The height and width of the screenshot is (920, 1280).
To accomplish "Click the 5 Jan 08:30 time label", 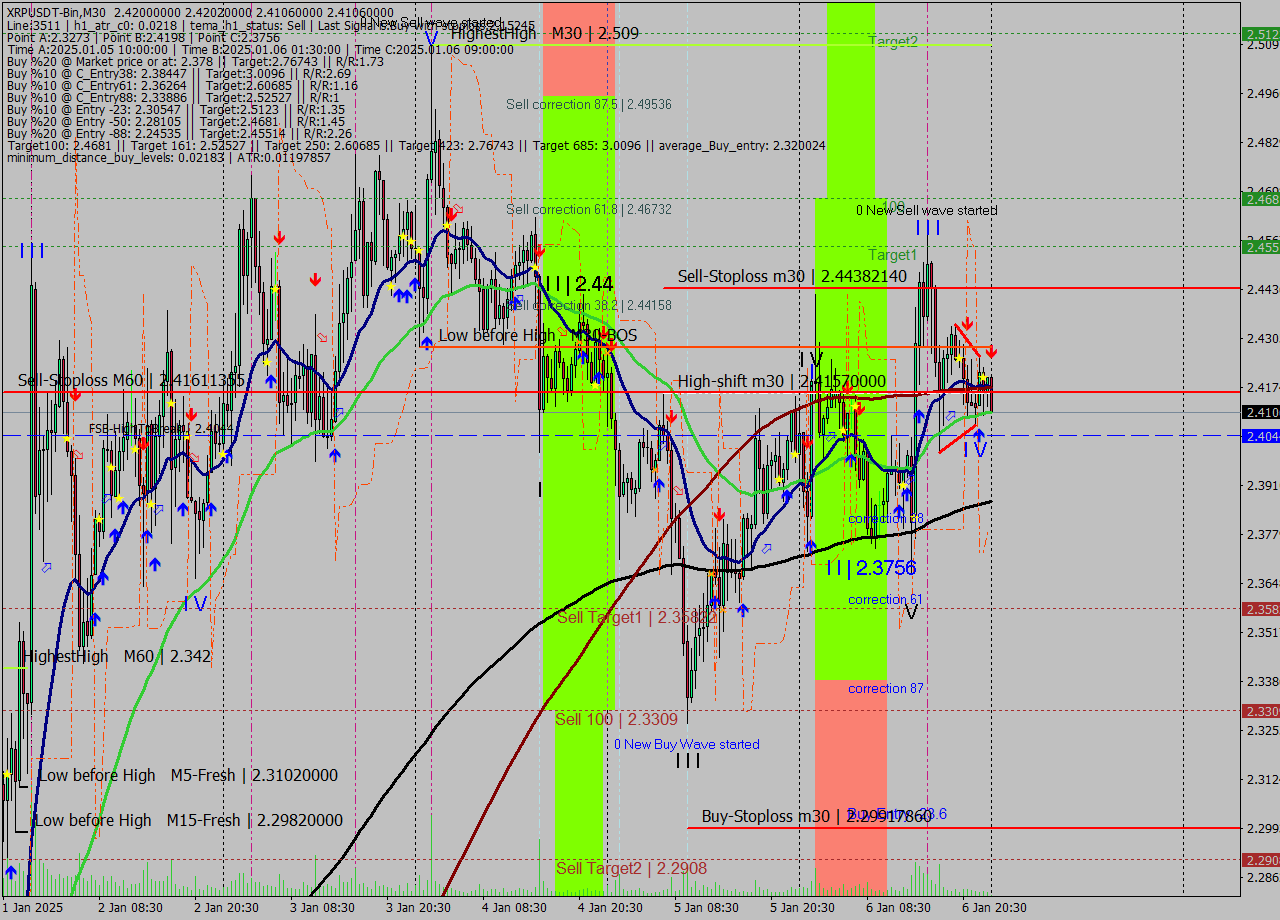I will [x=706, y=907].
